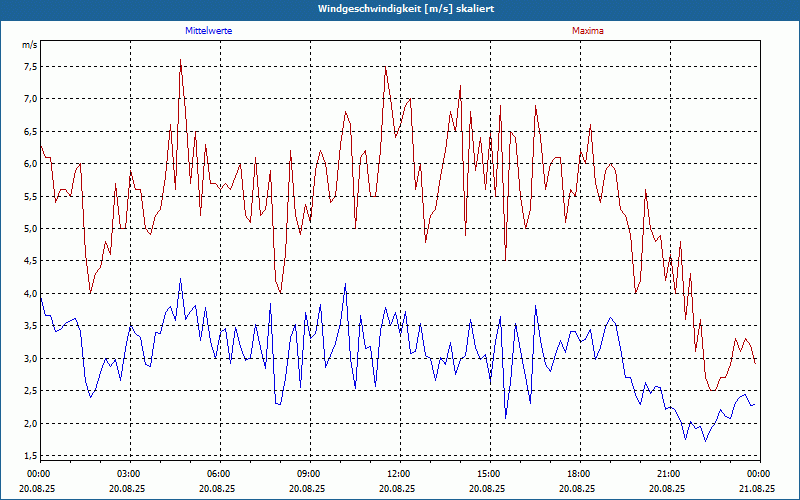Click the 5,0 y-axis value

(x=31, y=229)
